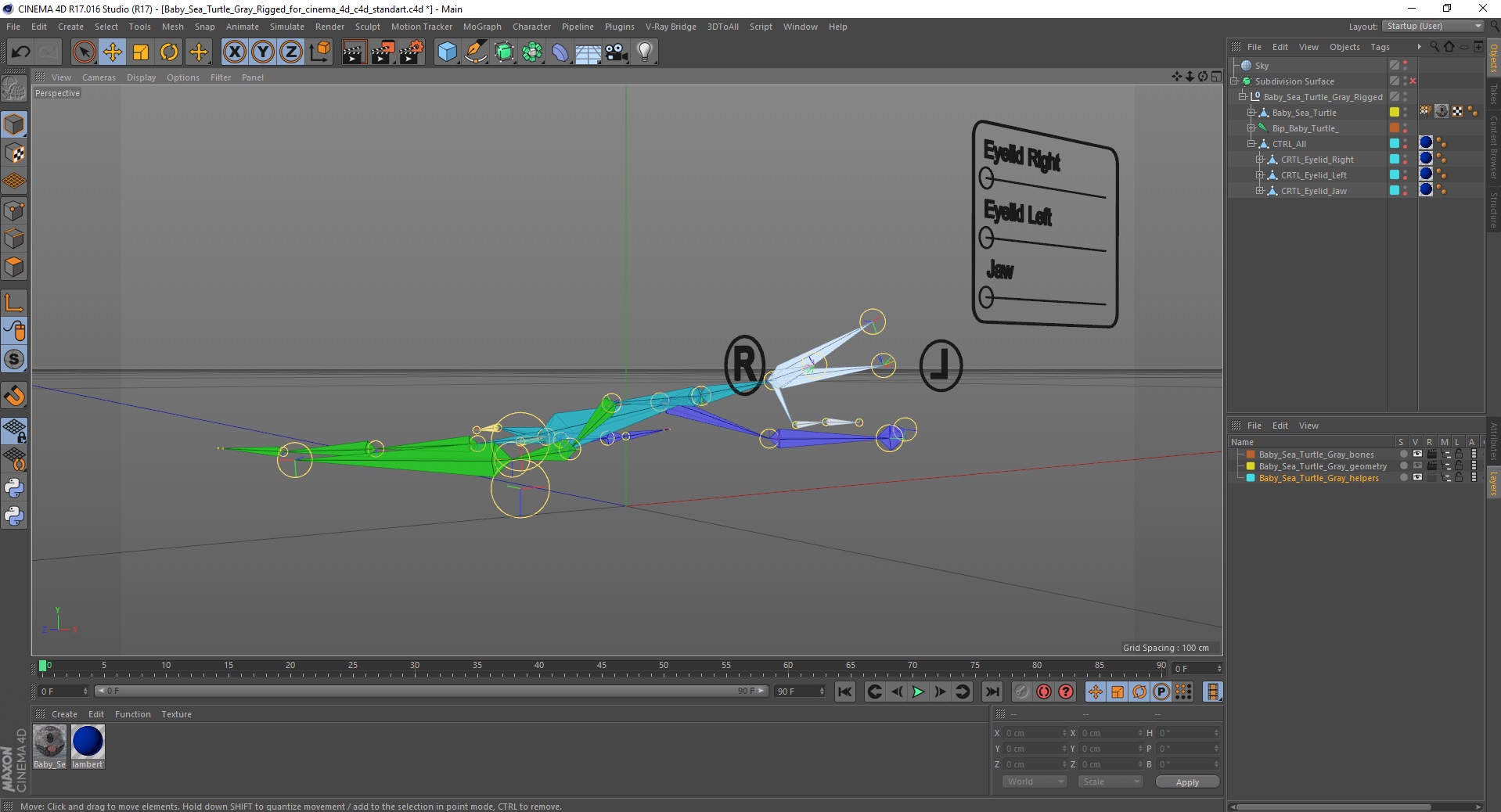Toggle X axis lock

click(x=234, y=52)
